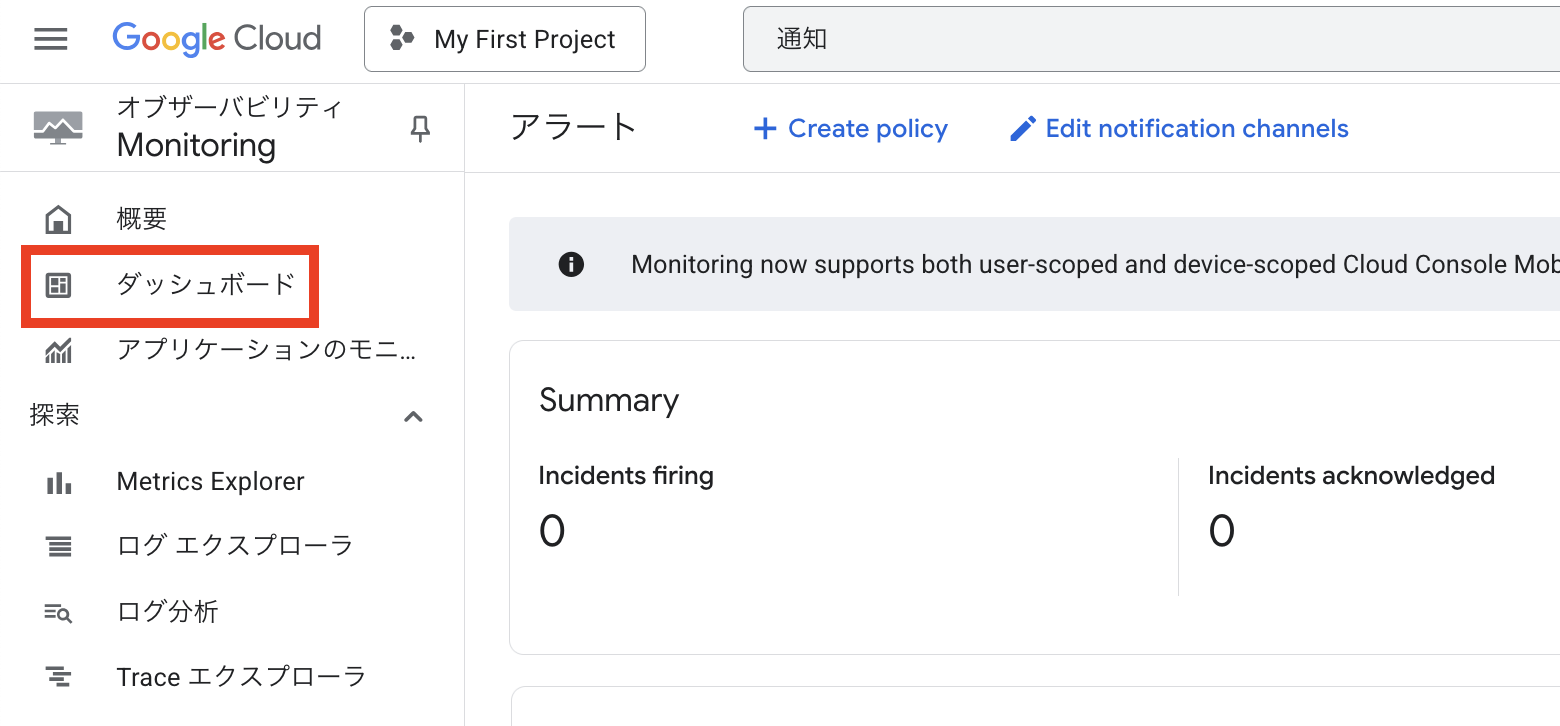Click Edit notification channels
The height and width of the screenshot is (726, 1560).
(1179, 129)
